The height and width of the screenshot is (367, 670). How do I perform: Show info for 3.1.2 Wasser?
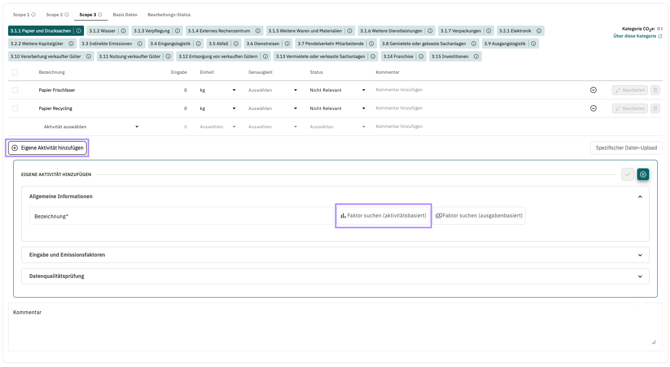tap(123, 31)
